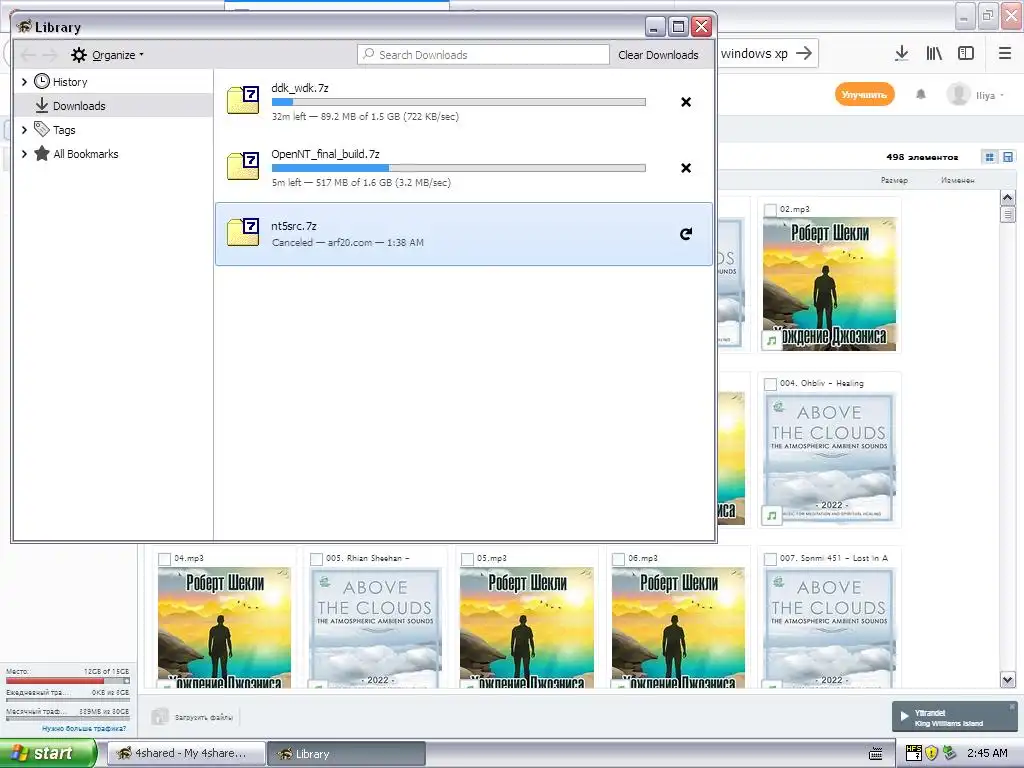Open 4shared notifications bell
1024x768 pixels.
[921, 95]
